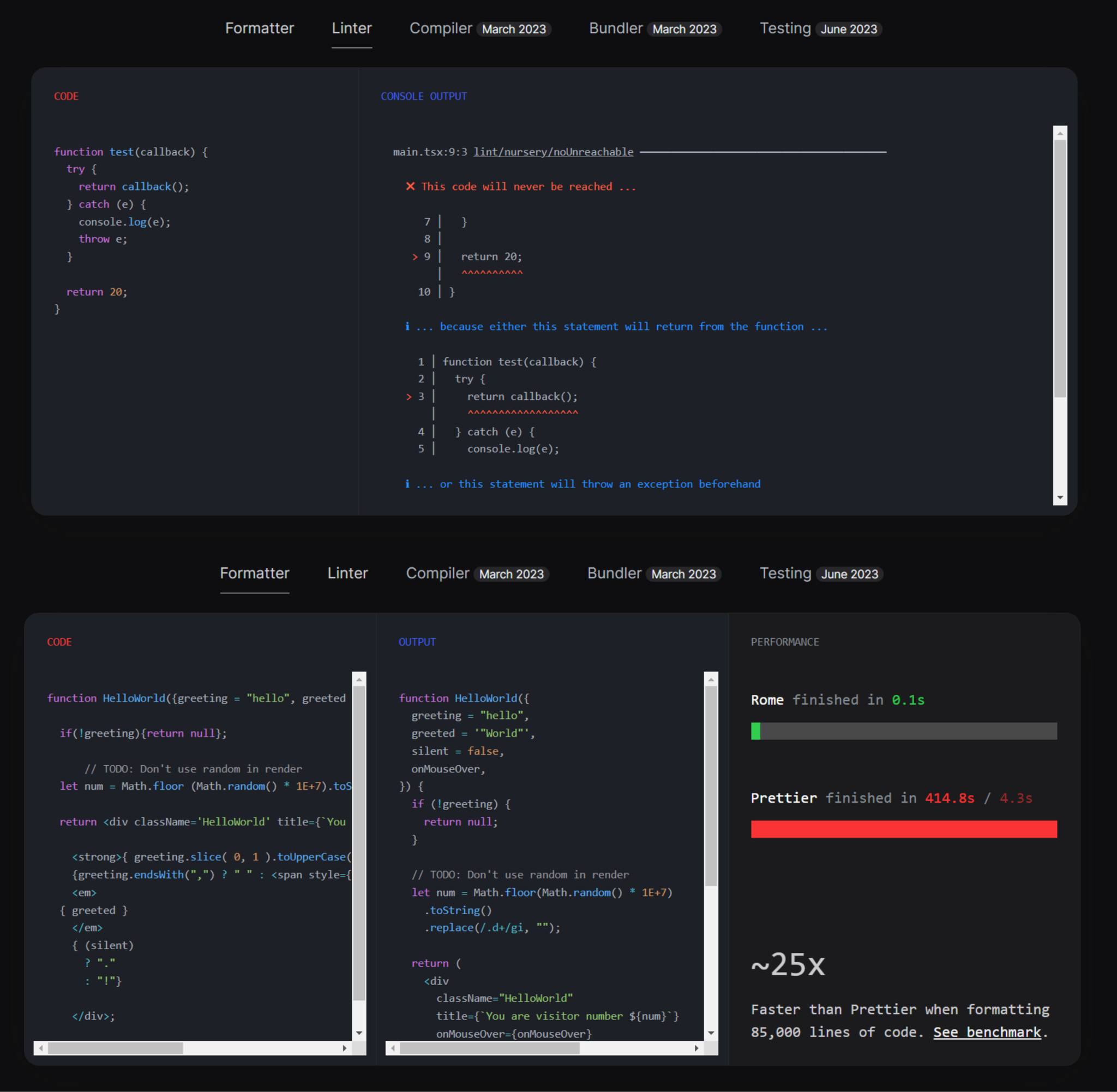This screenshot has height=1092, width=1117.
Task: Click '.replace(/.d+/gi, "");' output line
Action: tap(492, 927)
